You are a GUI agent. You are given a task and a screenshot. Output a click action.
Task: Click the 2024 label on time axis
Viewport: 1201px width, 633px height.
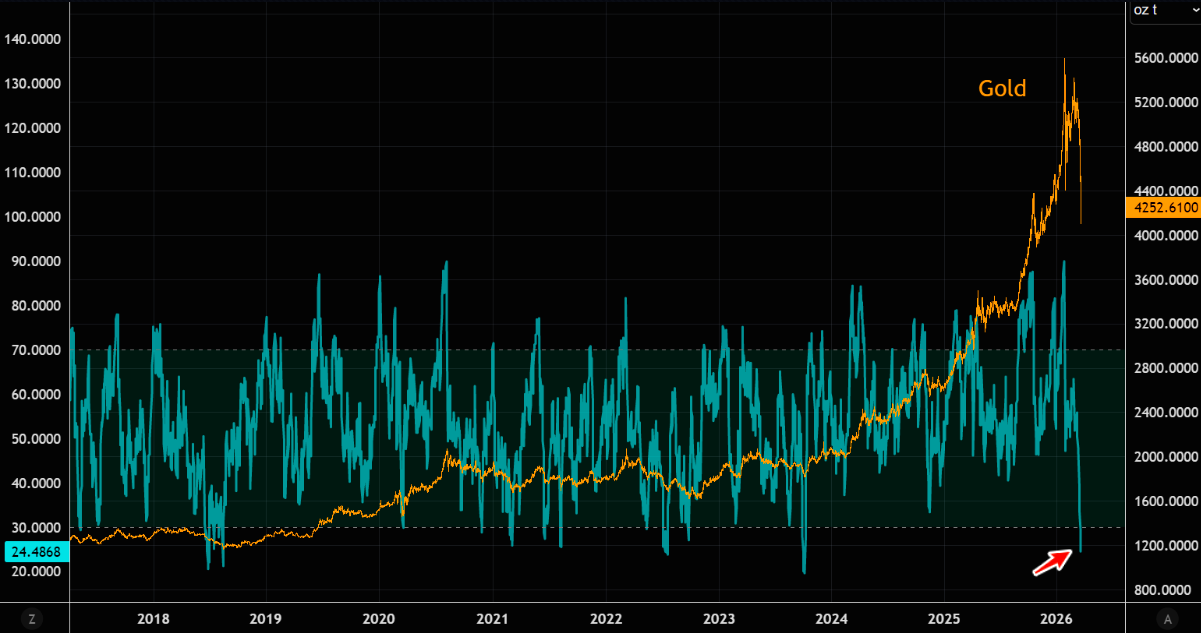coord(831,619)
